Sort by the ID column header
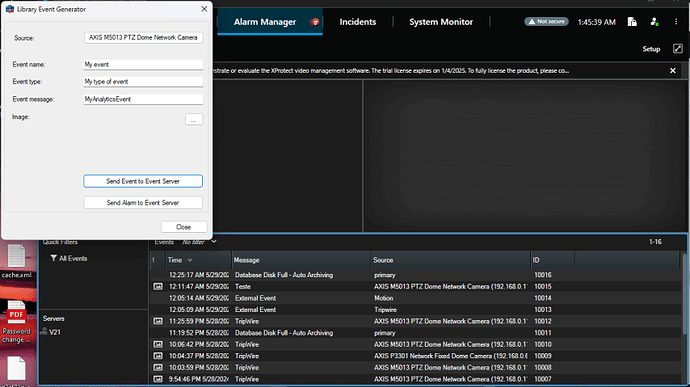 coord(552,260)
